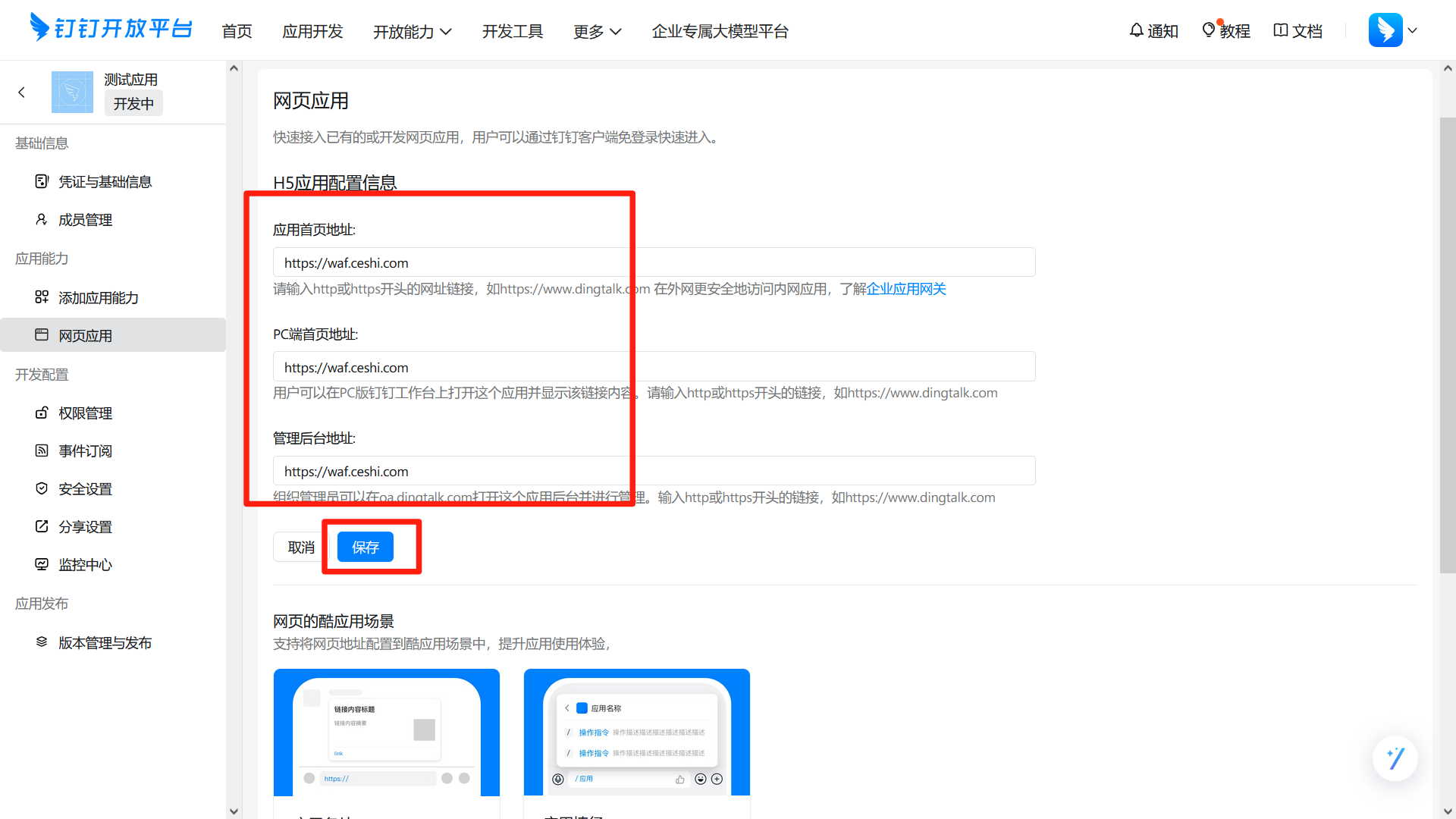Open 应用开发 in top navigation
1456x819 pixels.
click(x=312, y=31)
